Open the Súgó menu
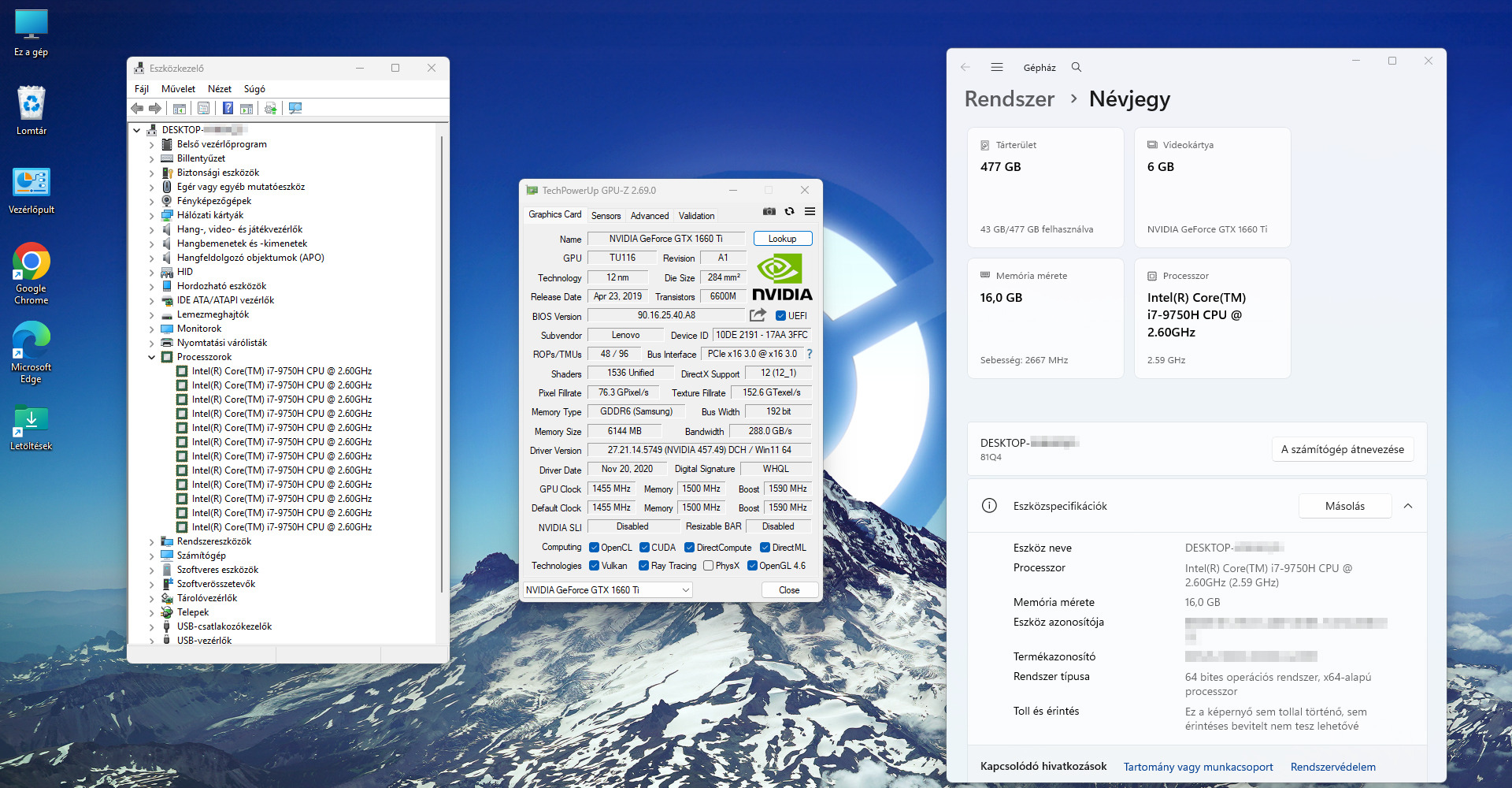1512x788 pixels. (x=254, y=89)
